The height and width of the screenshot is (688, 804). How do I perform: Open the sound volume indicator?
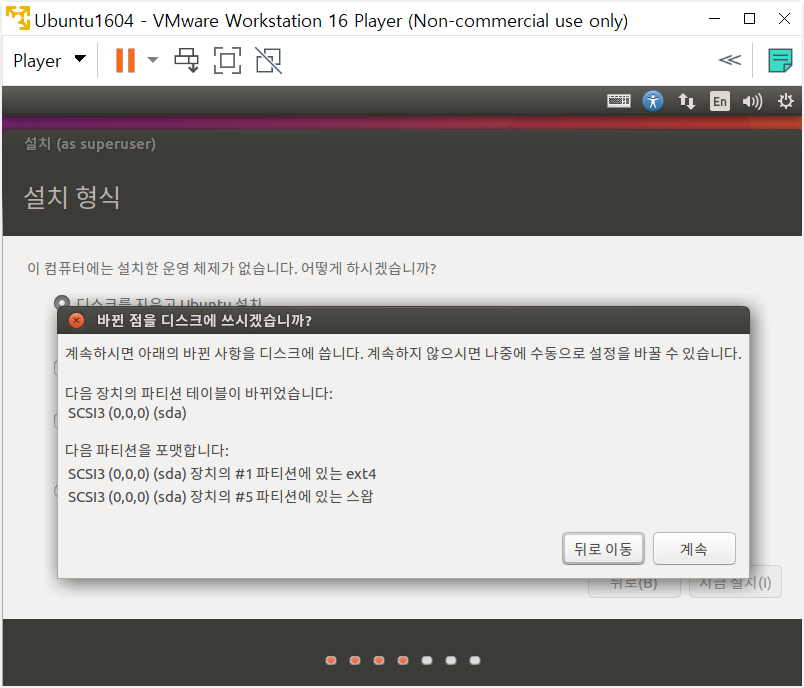tap(752, 102)
